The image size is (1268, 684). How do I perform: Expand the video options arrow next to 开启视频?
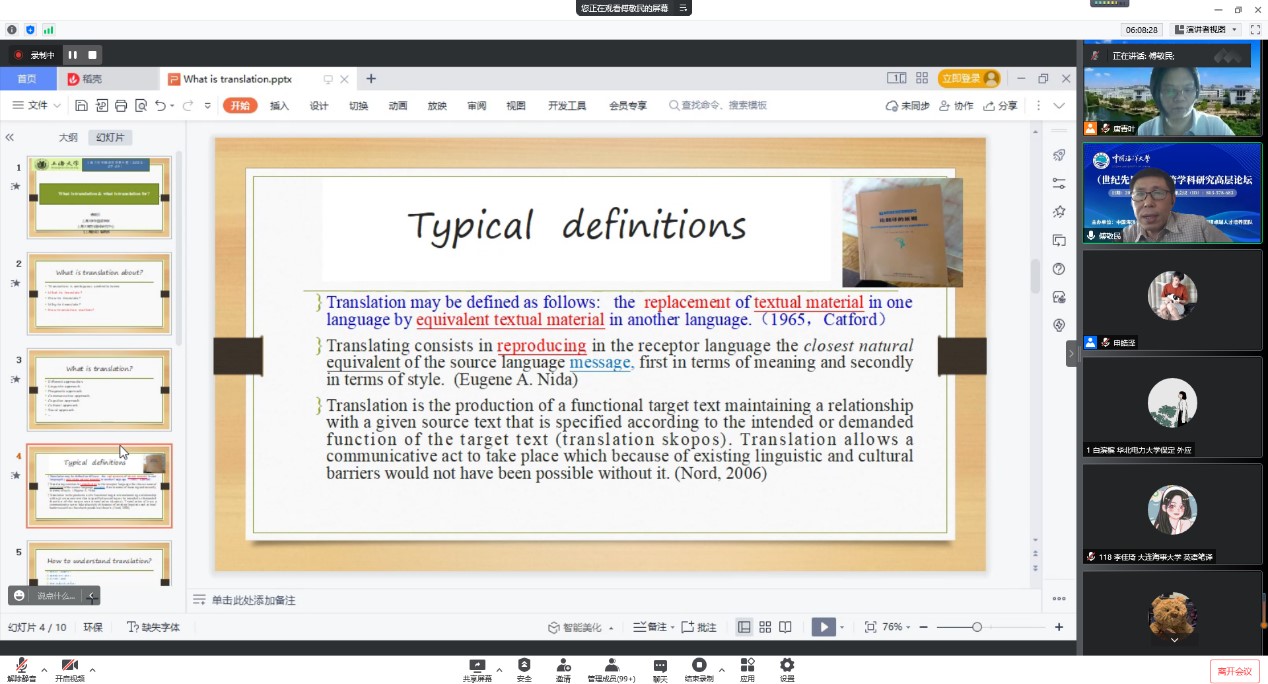coord(92,670)
